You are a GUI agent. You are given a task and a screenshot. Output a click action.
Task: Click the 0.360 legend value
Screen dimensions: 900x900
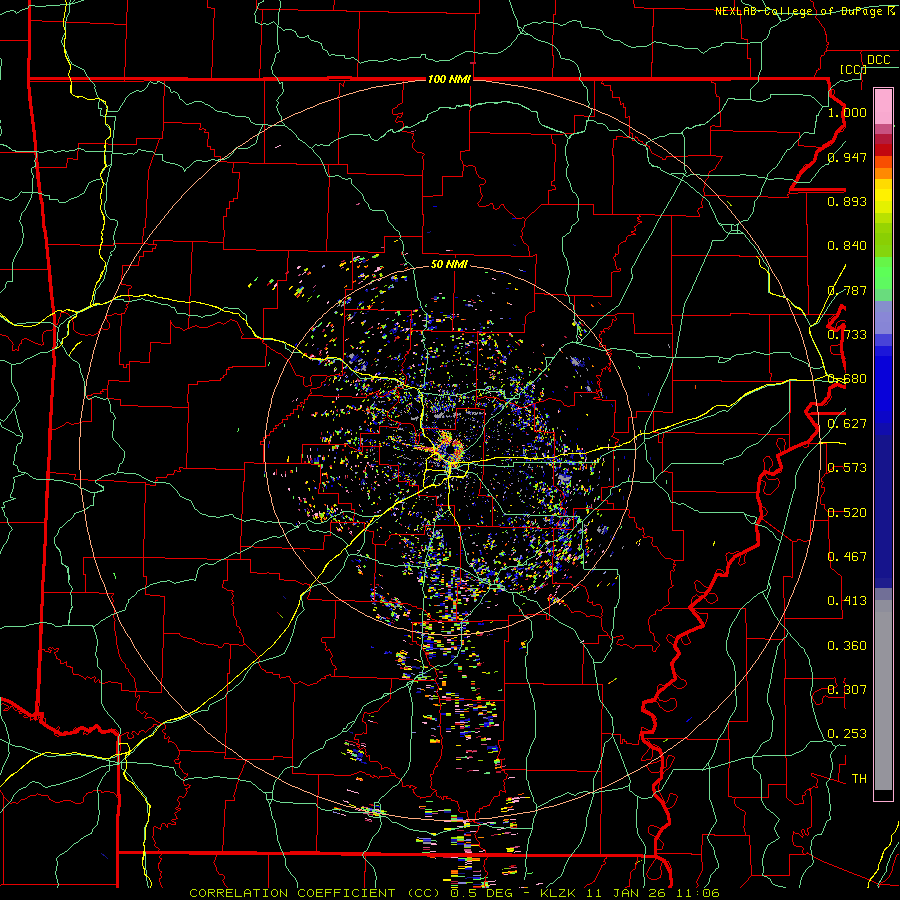[x=847, y=646]
